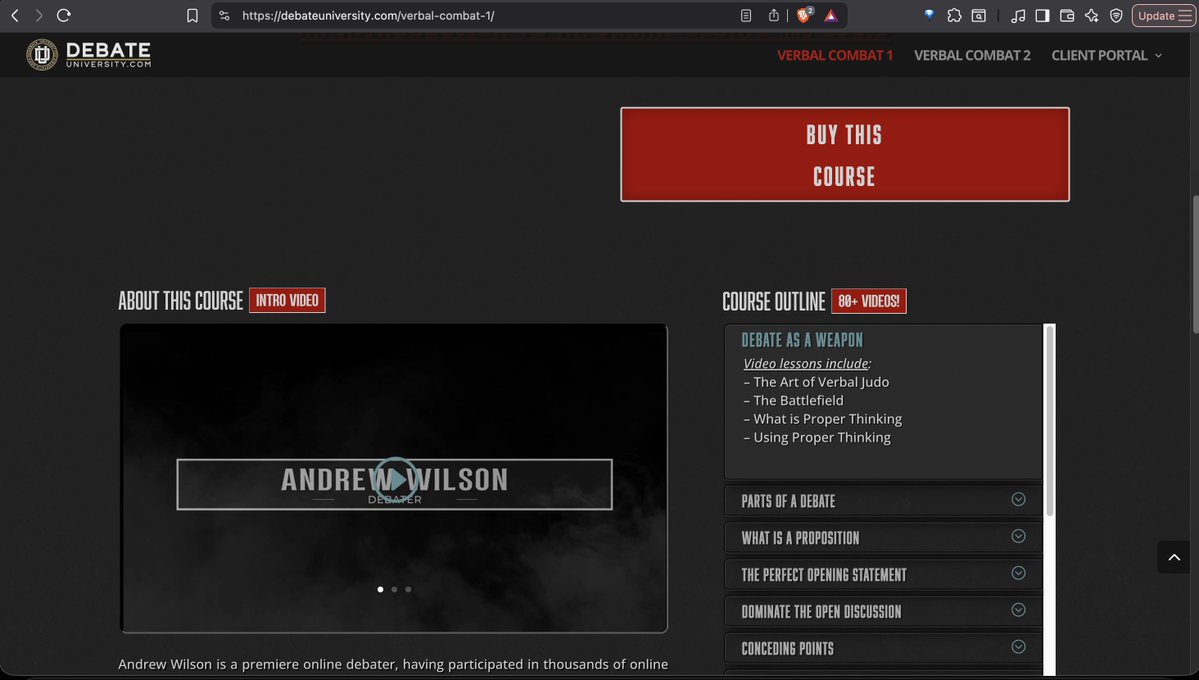Expand Dominate The Open Discussion section
The image size is (1199, 680).
883,611
